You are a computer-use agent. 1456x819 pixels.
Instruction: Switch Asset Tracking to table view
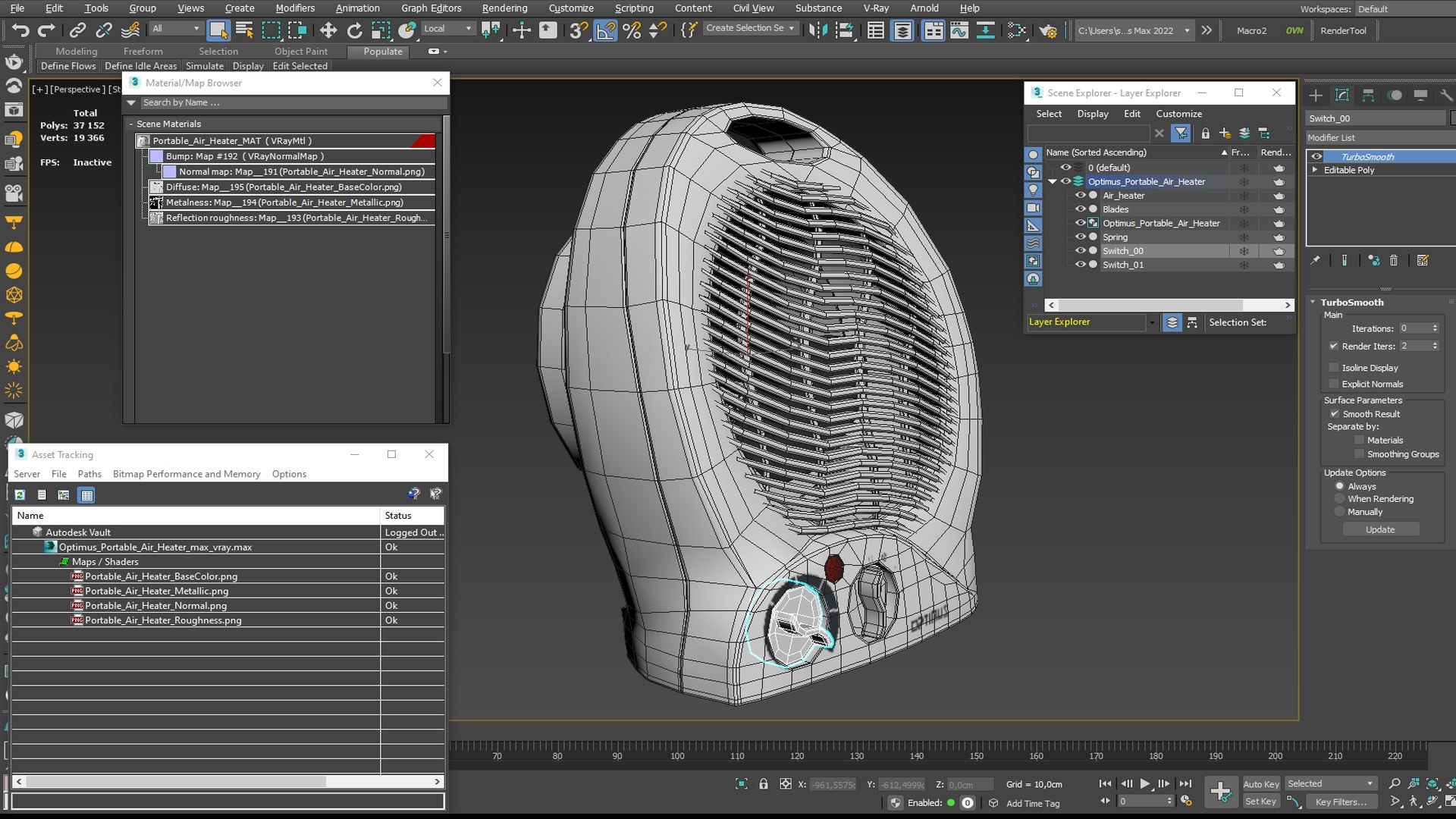[87, 494]
